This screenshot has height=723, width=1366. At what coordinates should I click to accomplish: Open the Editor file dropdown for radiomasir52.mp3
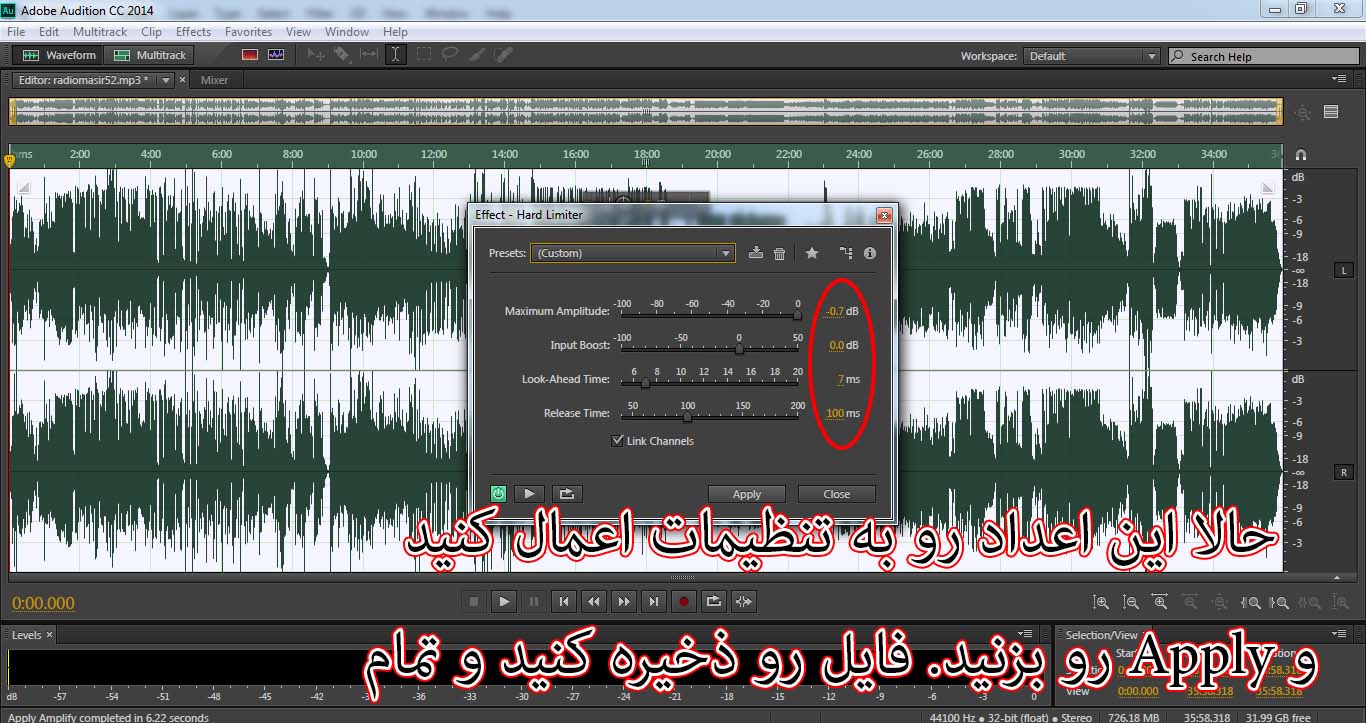click(165, 80)
